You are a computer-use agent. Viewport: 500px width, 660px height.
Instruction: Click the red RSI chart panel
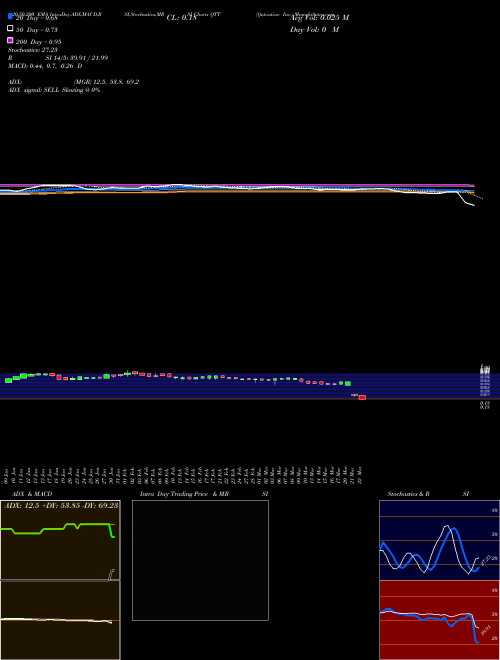point(439,620)
